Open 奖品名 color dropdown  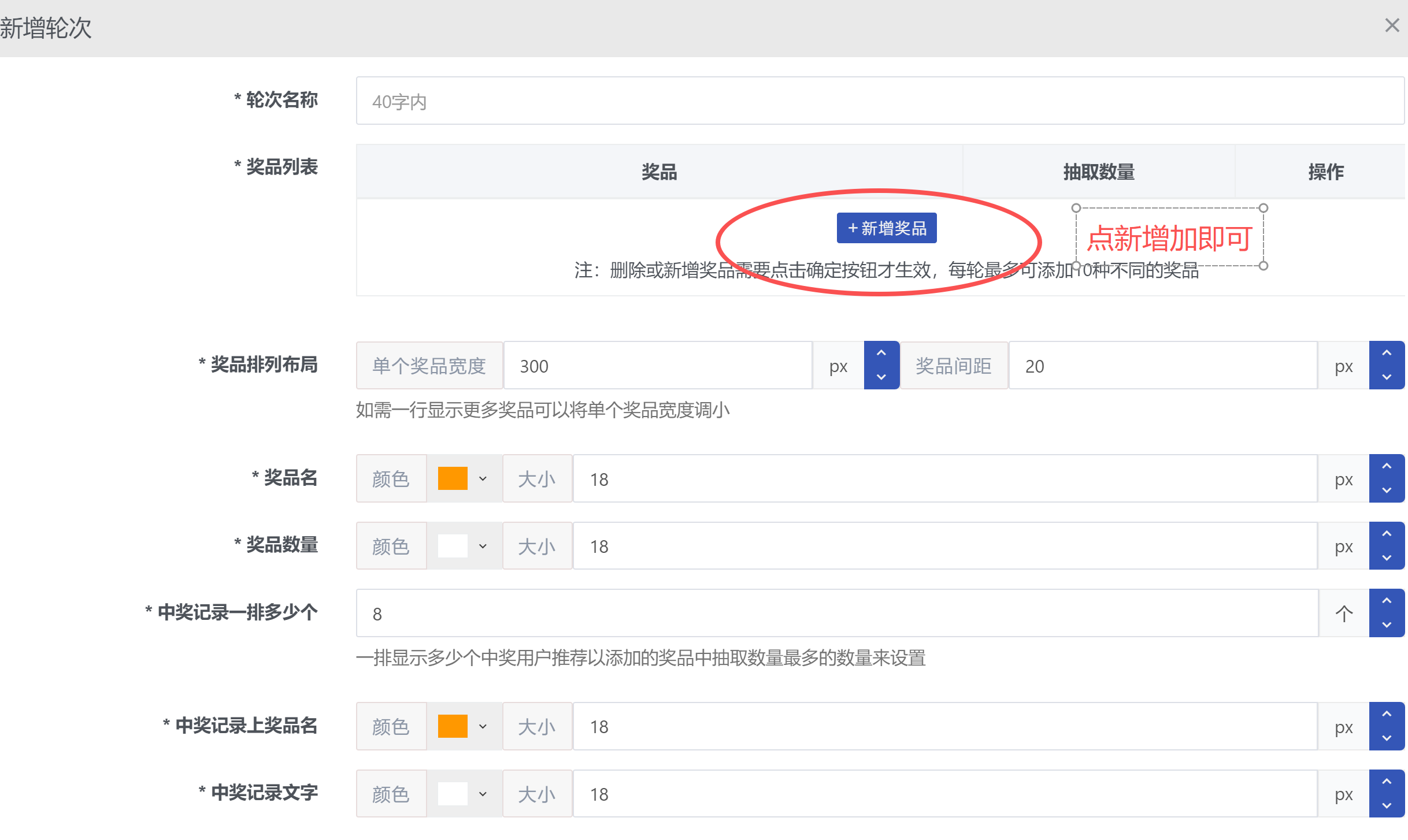point(483,479)
